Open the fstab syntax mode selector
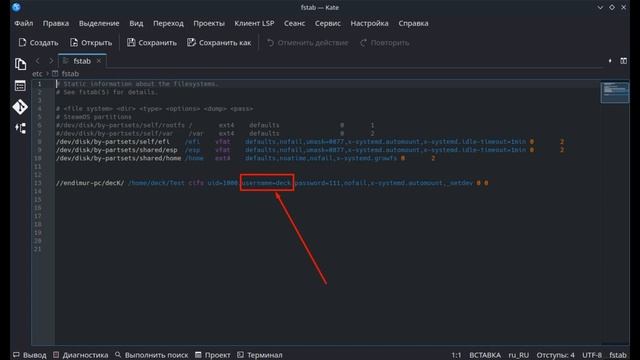The width and height of the screenshot is (640, 360). tap(618, 355)
